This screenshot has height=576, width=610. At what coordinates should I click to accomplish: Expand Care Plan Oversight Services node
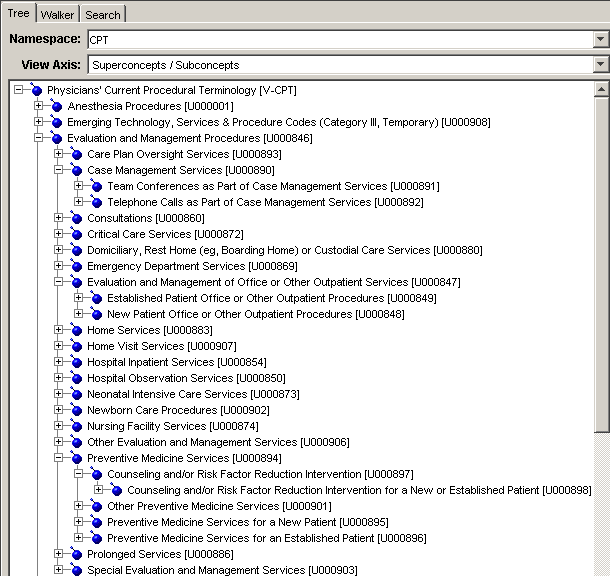pos(58,154)
